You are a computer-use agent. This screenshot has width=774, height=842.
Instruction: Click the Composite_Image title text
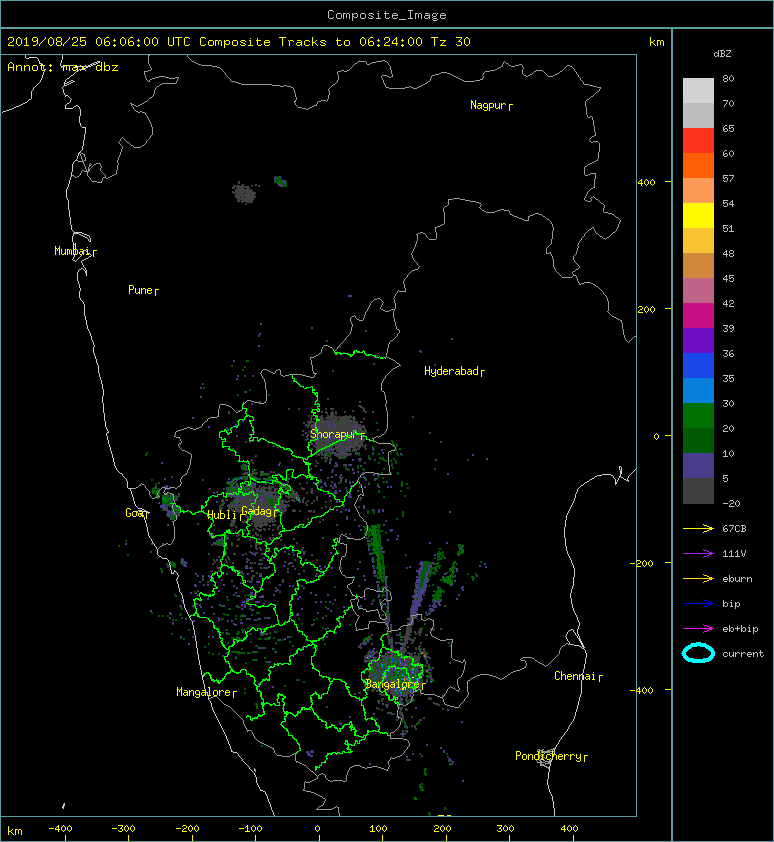tap(387, 15)
